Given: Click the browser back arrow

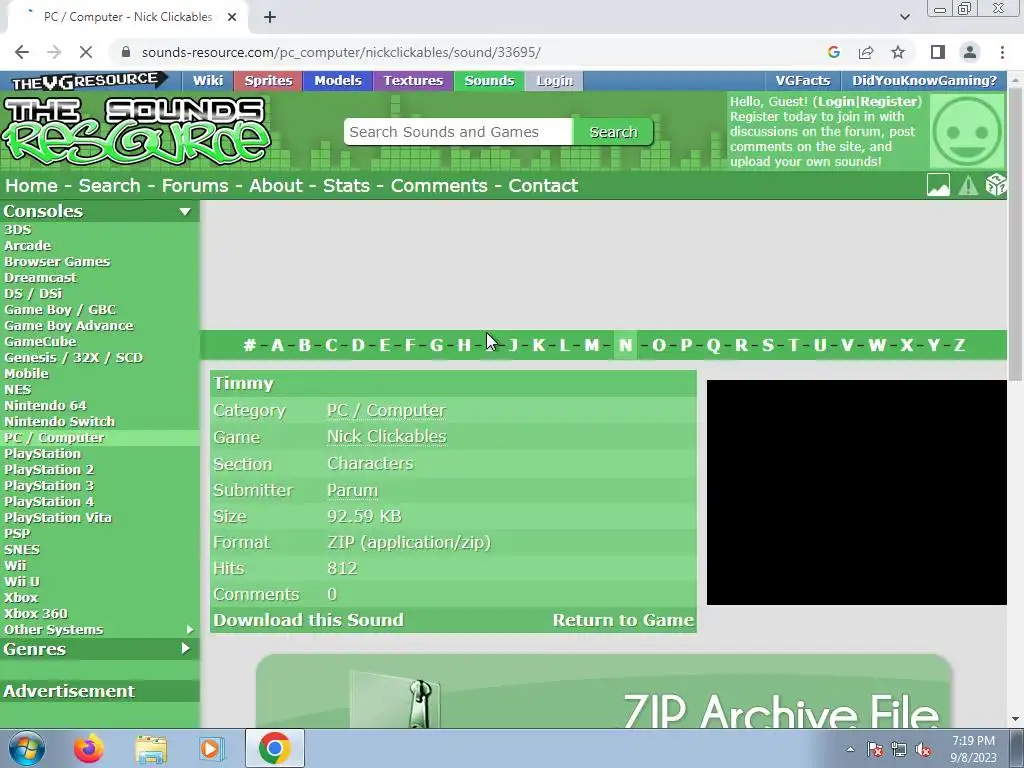Looking at the screenshot, I should 22,52.
